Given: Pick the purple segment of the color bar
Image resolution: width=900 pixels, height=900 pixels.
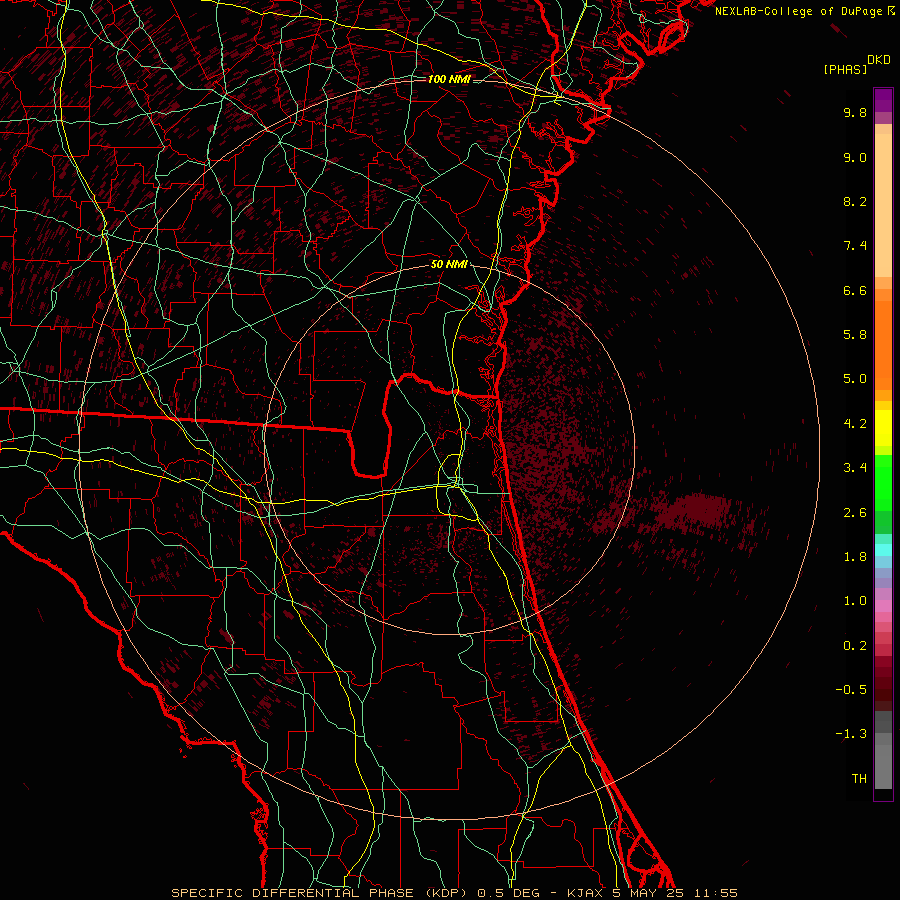Looking at the screenshot, I should pyautogui.click(x=883, y=100).
